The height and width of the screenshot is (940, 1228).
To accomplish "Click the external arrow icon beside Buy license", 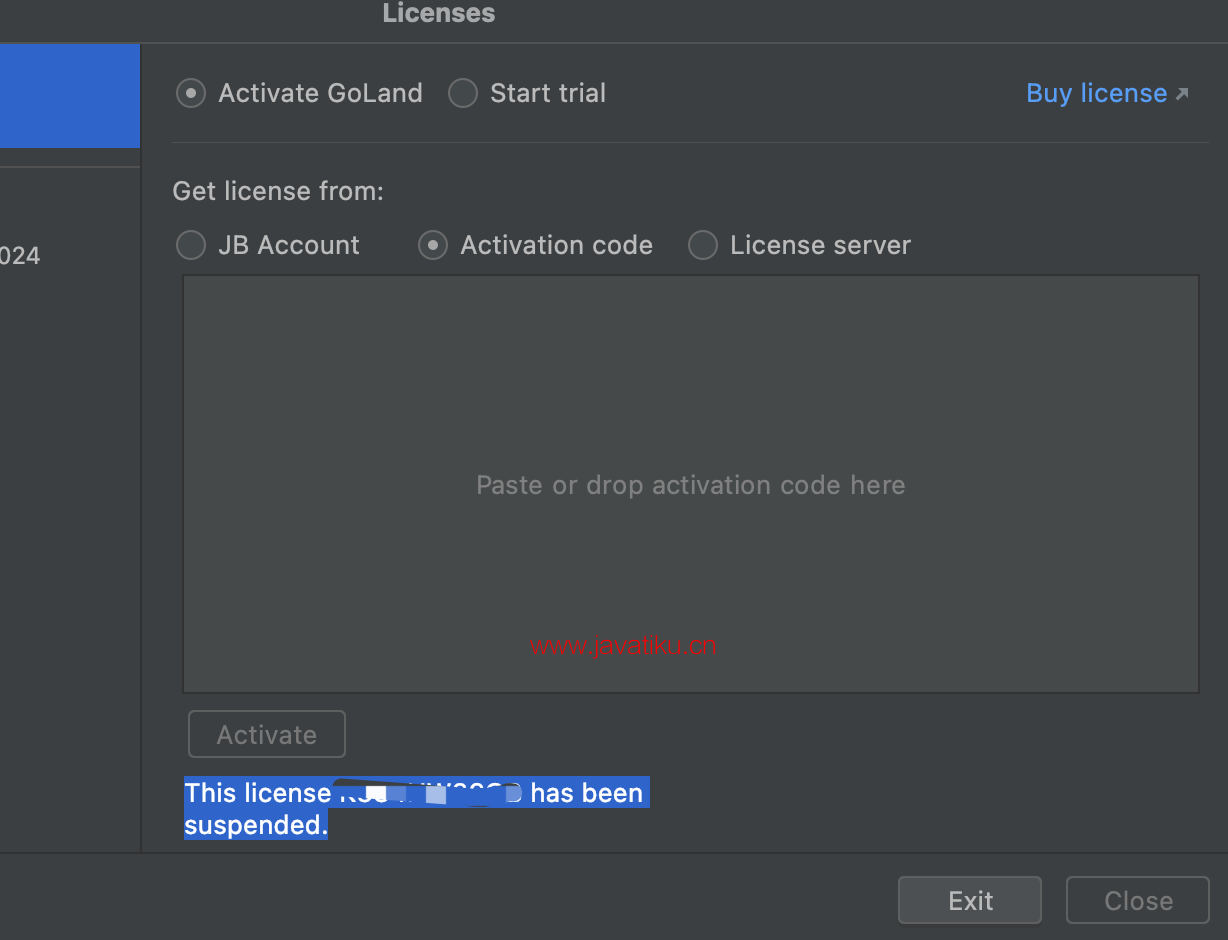I will click(x=1182, y=94).
